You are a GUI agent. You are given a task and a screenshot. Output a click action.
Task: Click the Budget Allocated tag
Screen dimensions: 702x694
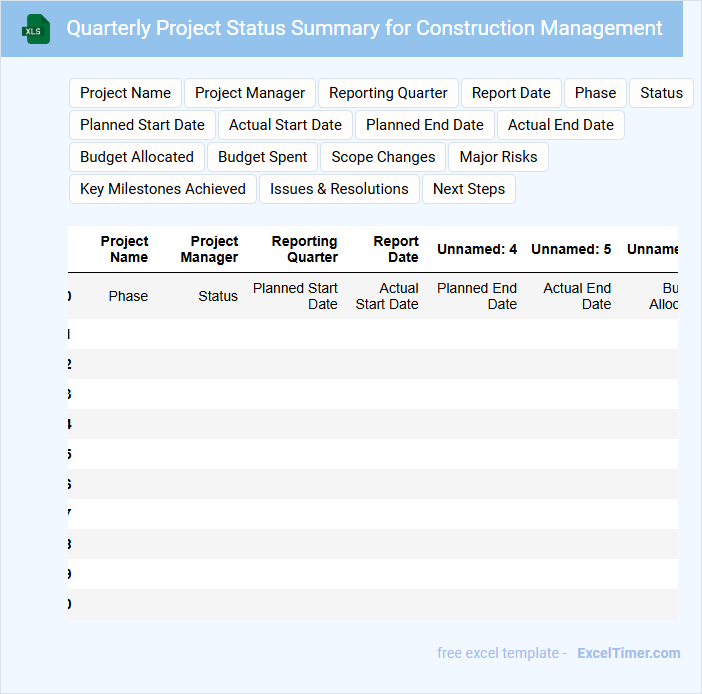(137, 157)
